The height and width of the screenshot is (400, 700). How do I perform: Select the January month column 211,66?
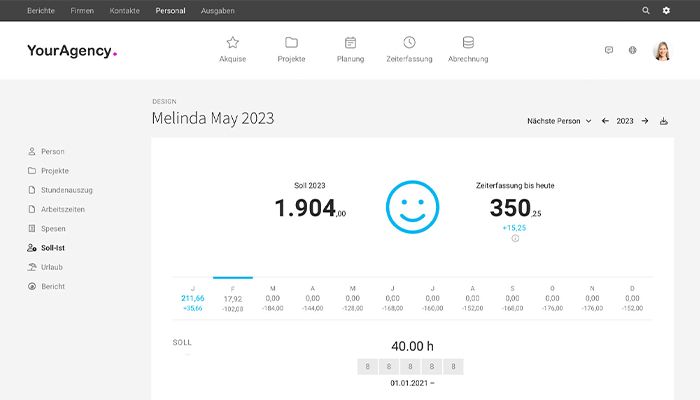[x=193, y=298]
